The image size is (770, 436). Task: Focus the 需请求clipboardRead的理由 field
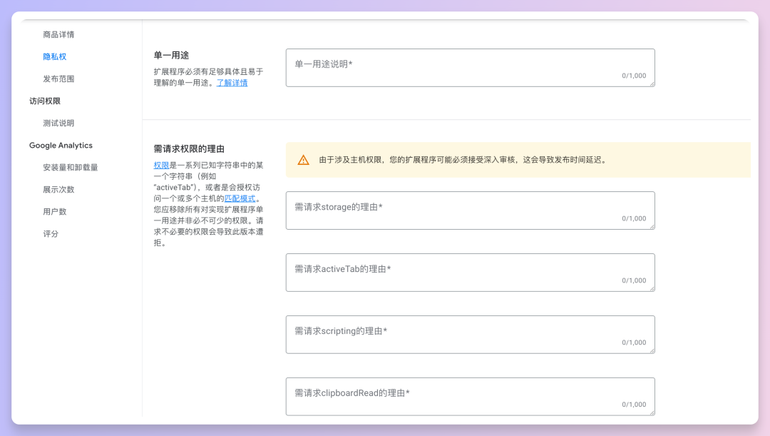[470, 397]
